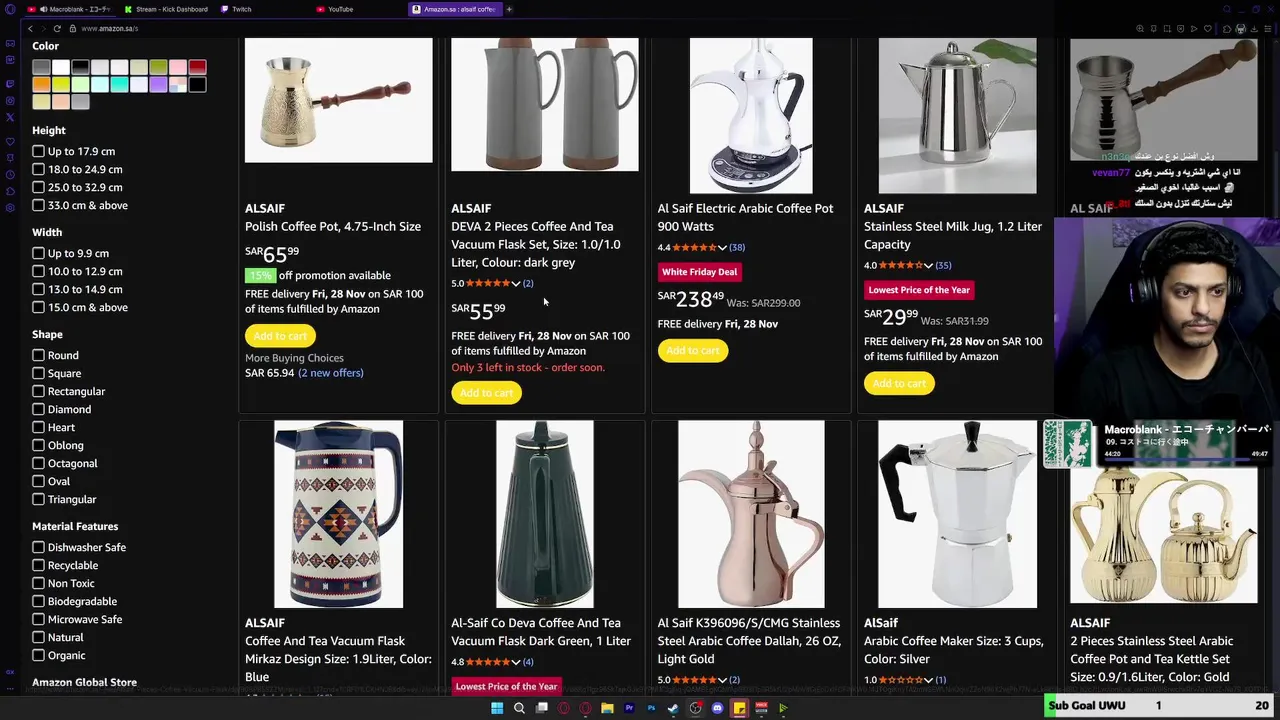Open Twitch from the browser sidebar

point(10,84)
